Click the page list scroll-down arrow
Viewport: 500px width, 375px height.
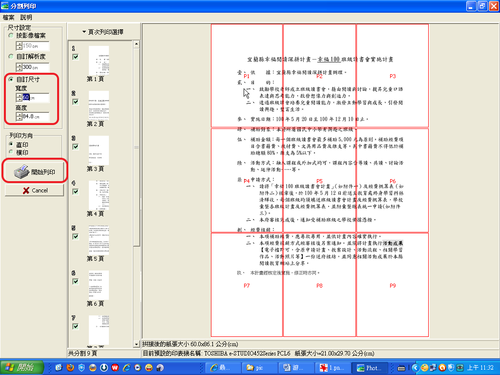coord(136,344)
